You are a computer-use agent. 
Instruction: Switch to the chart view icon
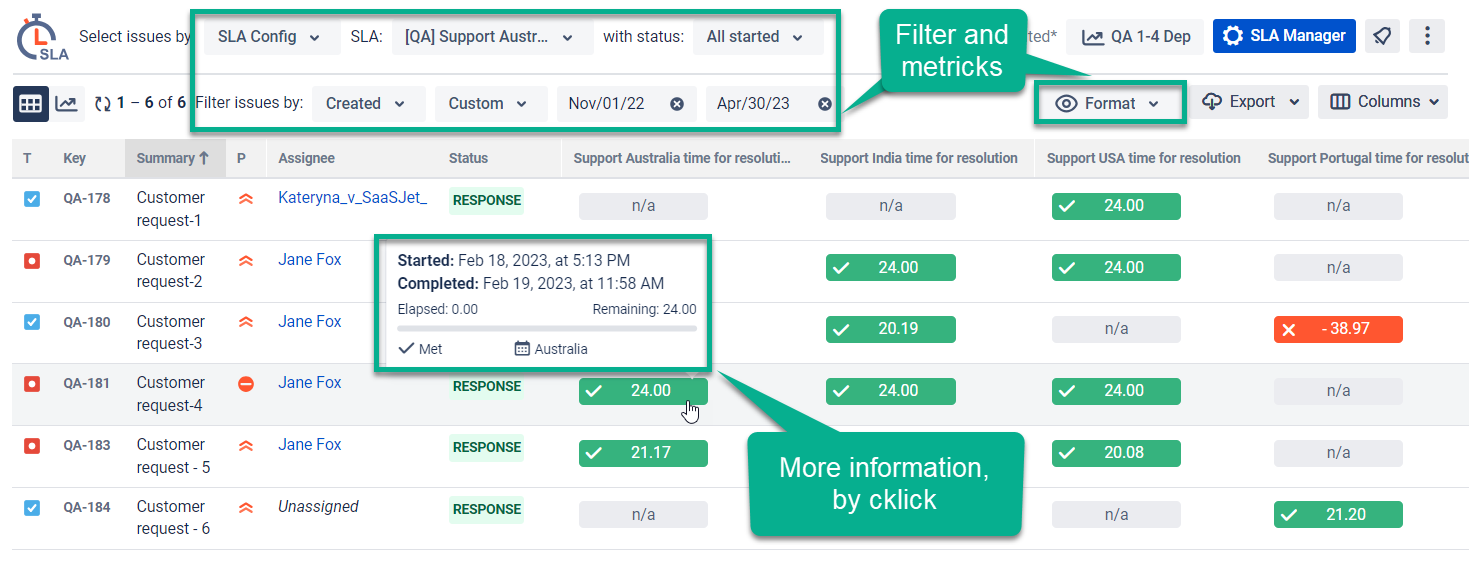67,103
